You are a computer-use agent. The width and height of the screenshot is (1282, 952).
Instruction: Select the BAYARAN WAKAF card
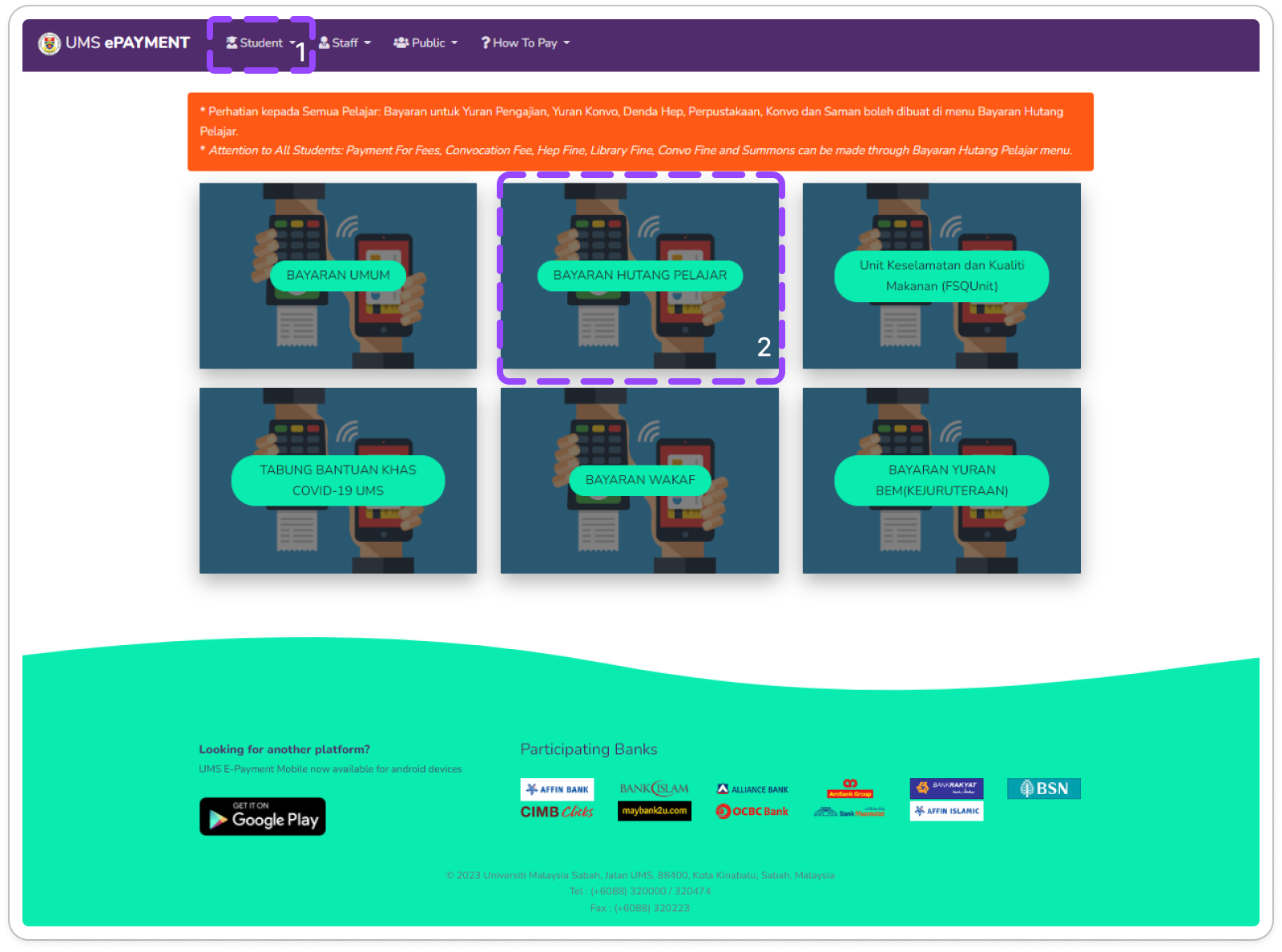click(x=639, y=480)
